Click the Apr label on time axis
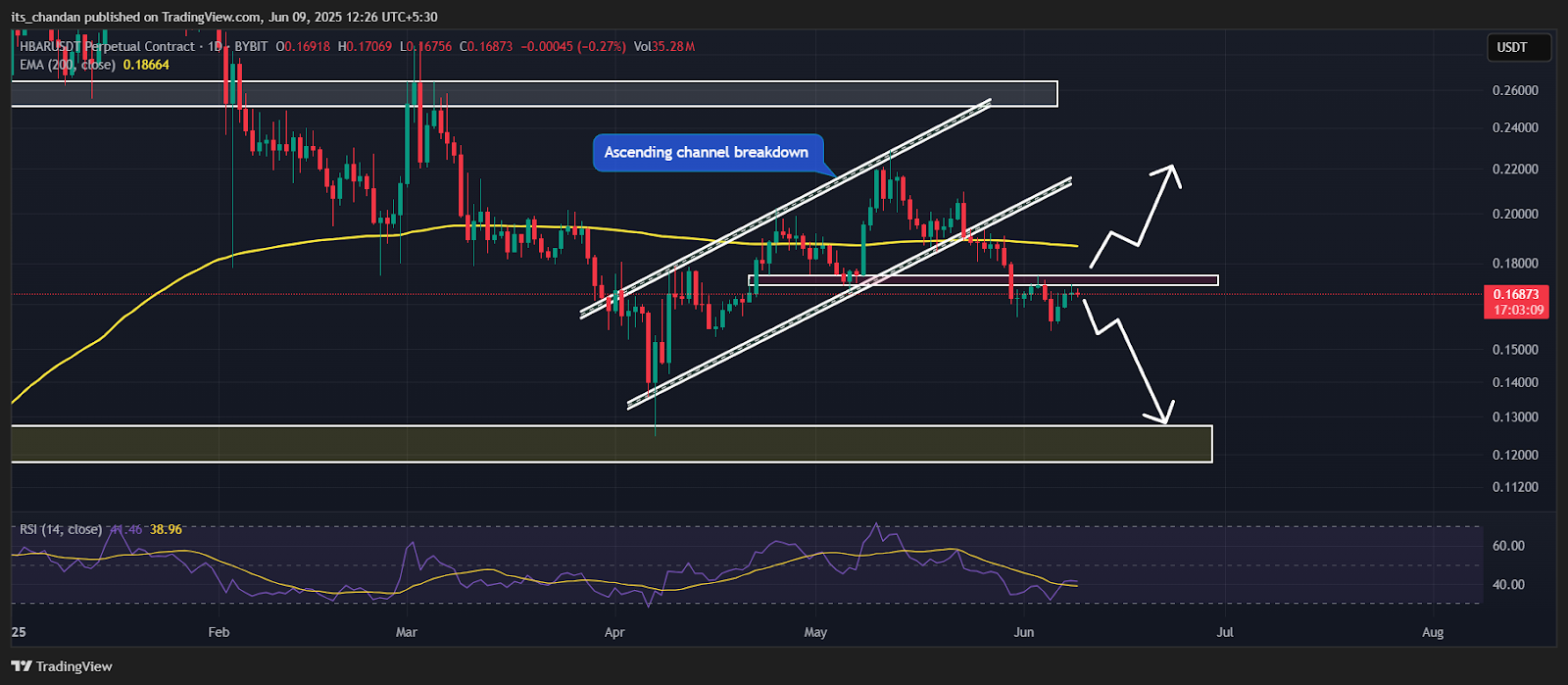Screen dimensions: 1568x685 point(614,632)
